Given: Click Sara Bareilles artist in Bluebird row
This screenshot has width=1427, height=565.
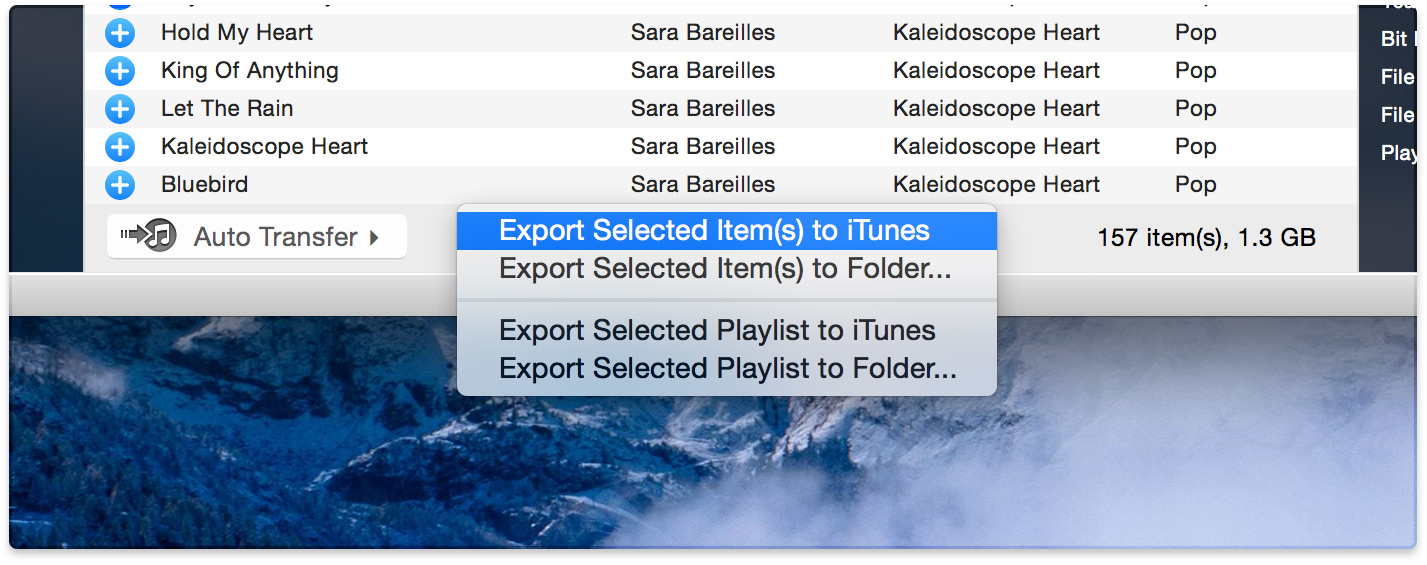Looking at the screenshot, I should (702, 185).
